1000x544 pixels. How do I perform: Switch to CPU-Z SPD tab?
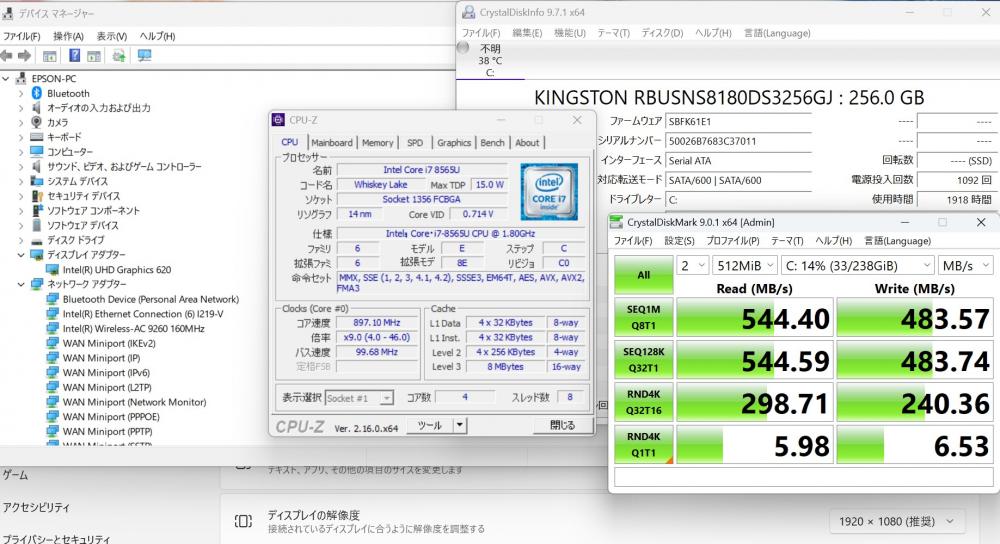coord(415,143)
